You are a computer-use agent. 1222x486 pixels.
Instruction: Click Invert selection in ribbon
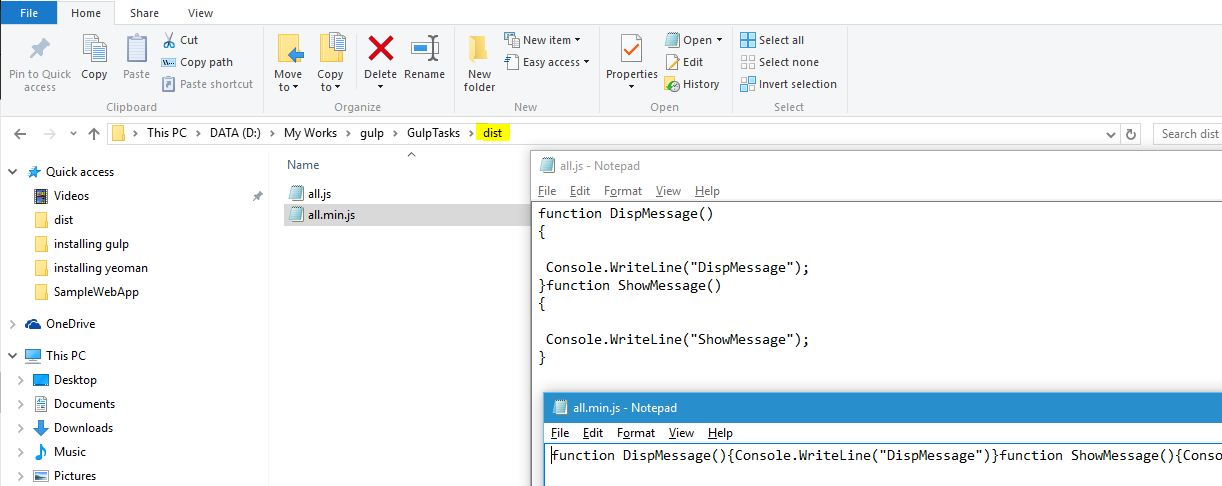click(788, 84)
